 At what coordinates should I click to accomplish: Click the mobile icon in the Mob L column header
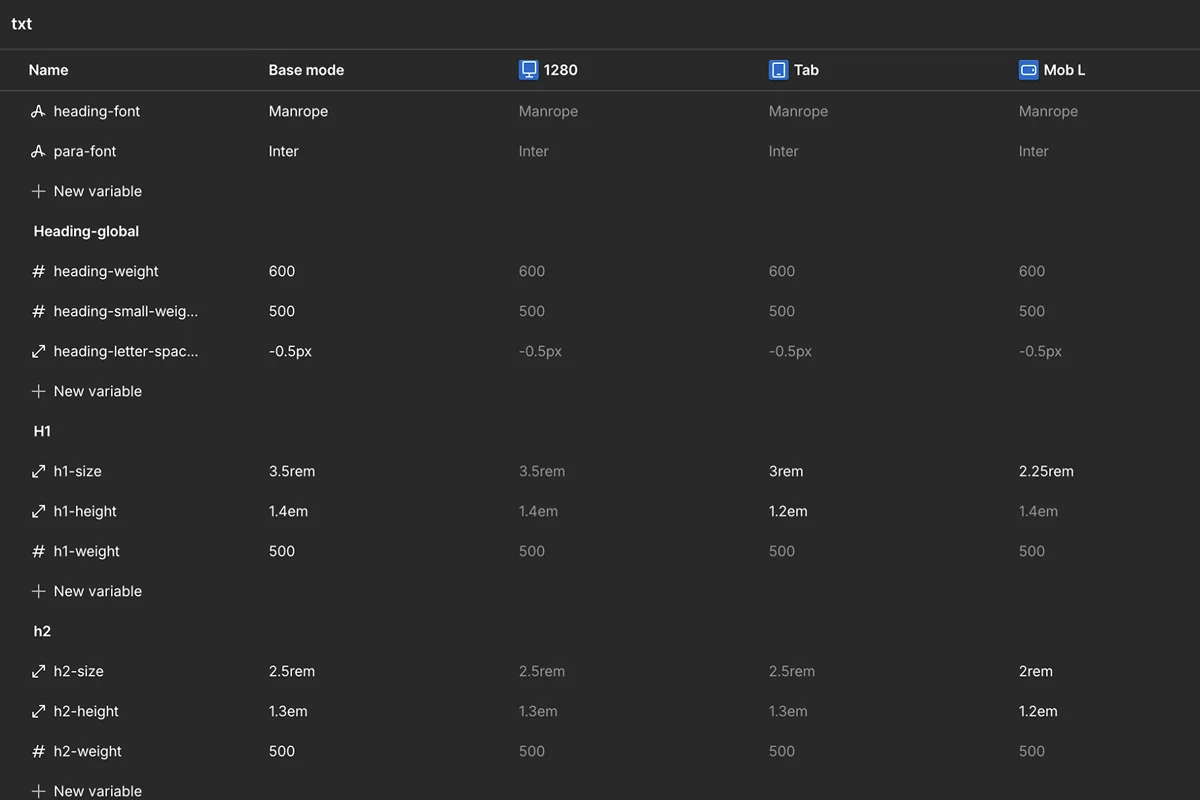click(x=1028, y=70)
